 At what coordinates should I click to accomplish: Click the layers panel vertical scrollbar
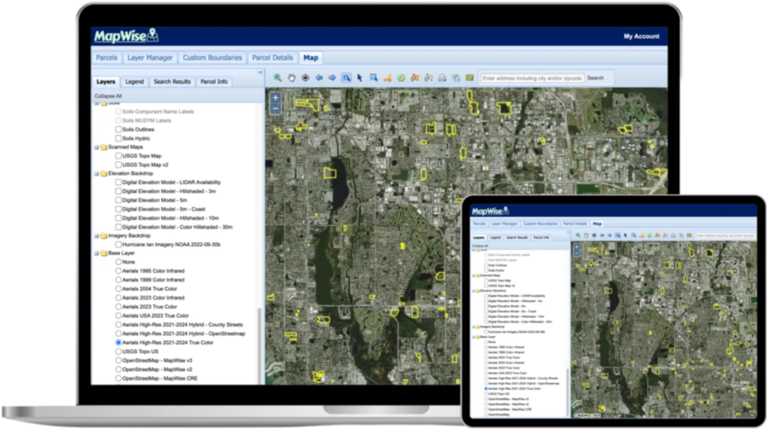(259, 345)
